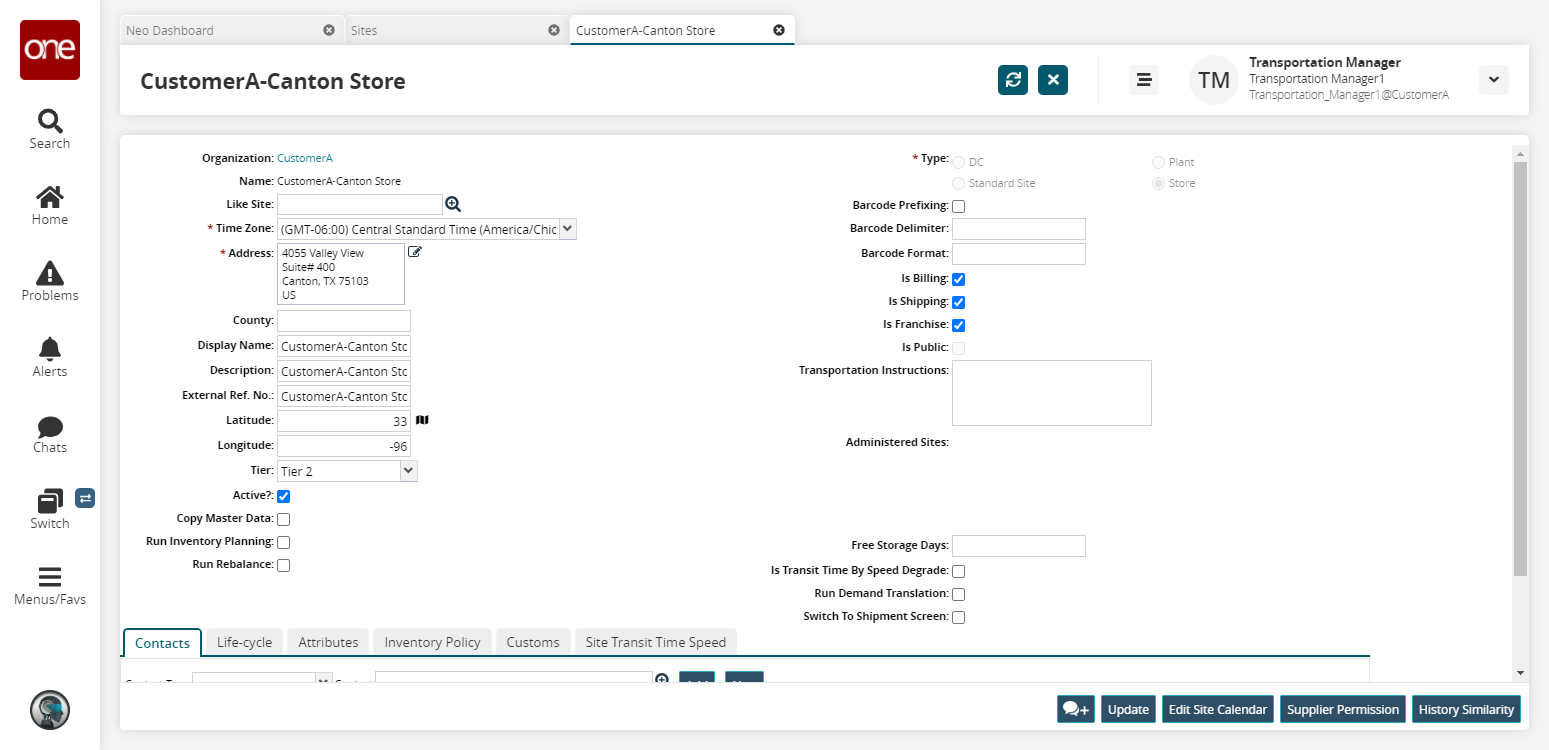Enable the Barcode Prefixing checkbox
The height and width of the screenshot is (750, 1549).
click(958, 206)
